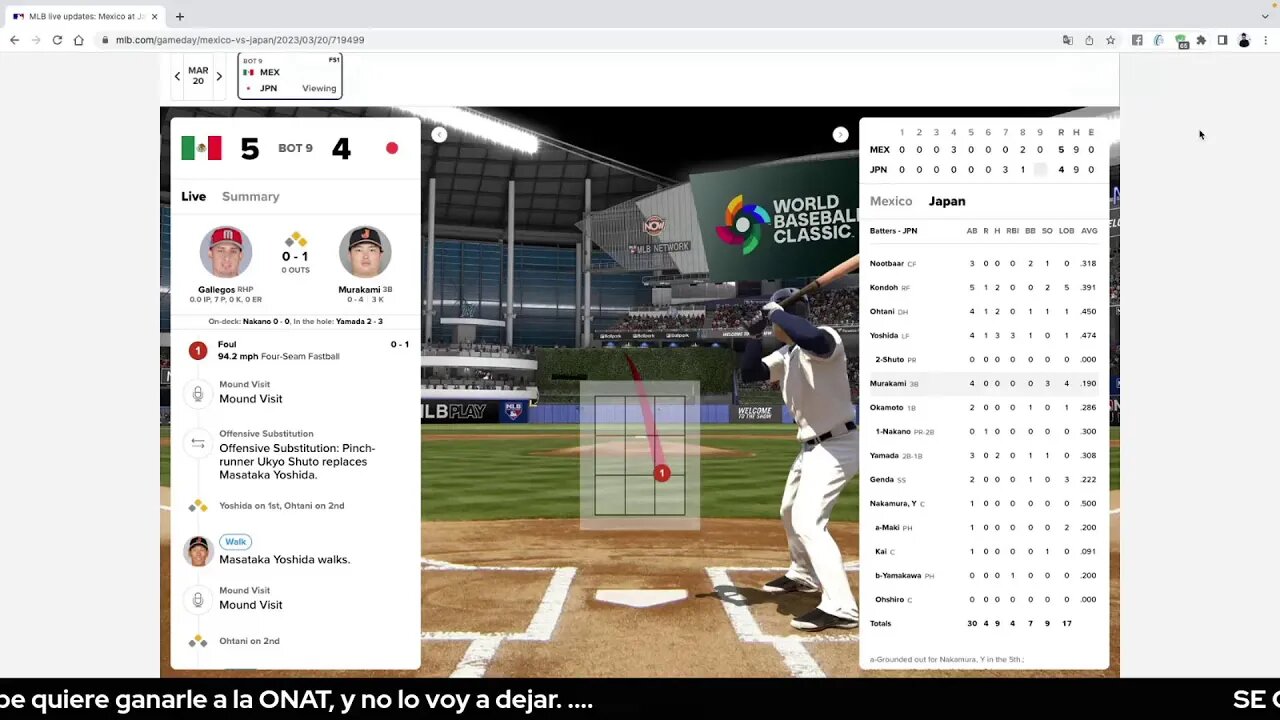Click the second Mound Visit microphone icon
This screenshot has width=1280, height=720.
coord(198,599)
